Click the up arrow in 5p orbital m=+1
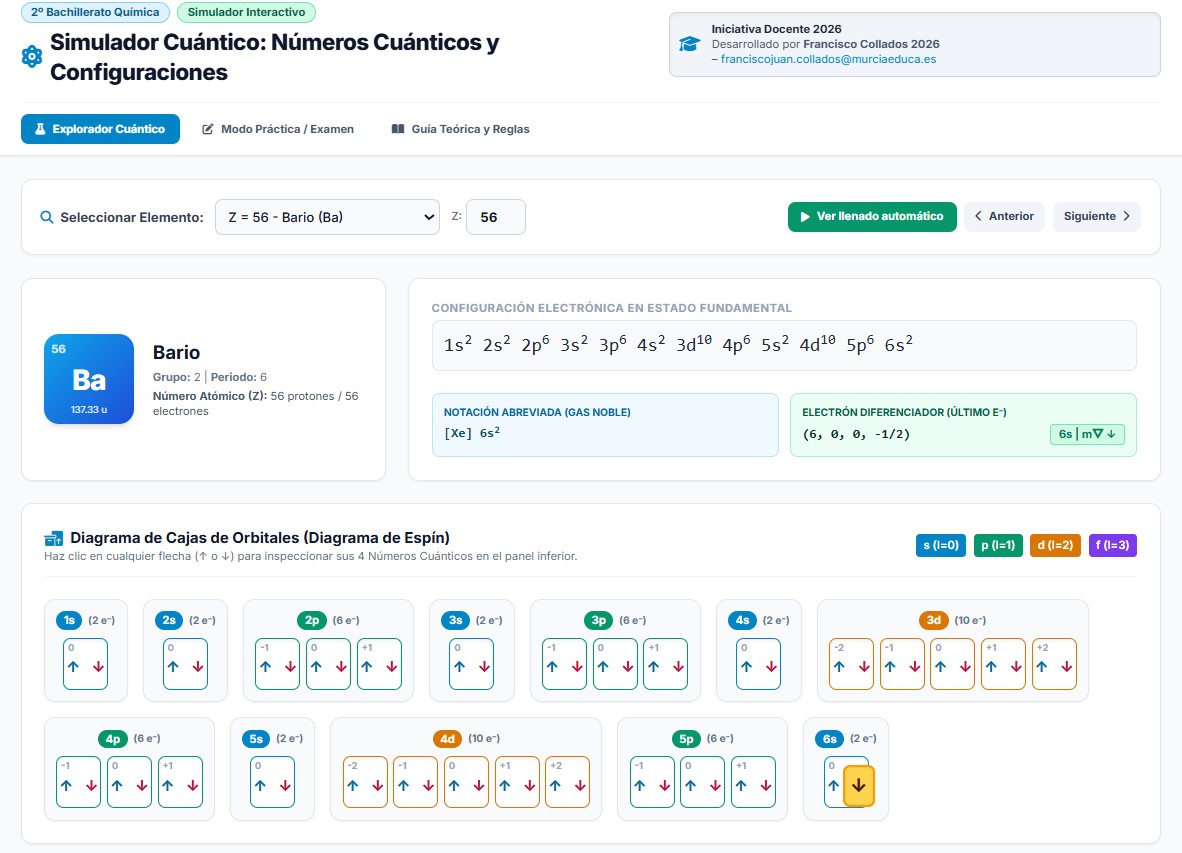 [741, 784]
